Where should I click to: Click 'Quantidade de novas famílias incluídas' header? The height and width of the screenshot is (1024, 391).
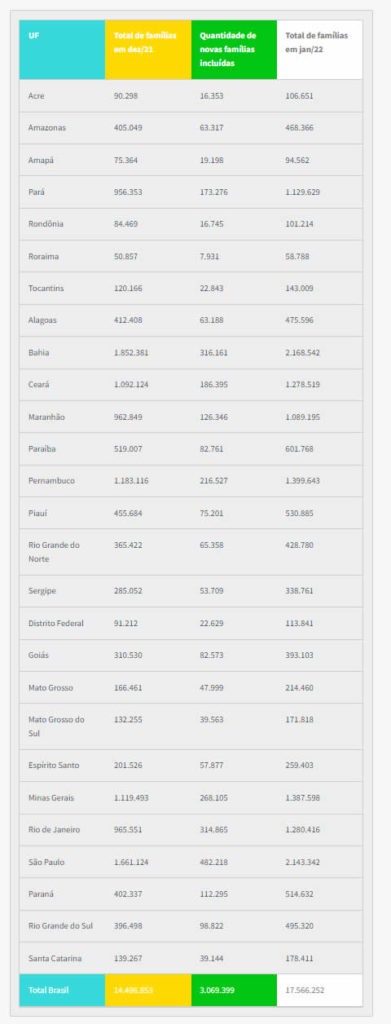coord(234,50)
